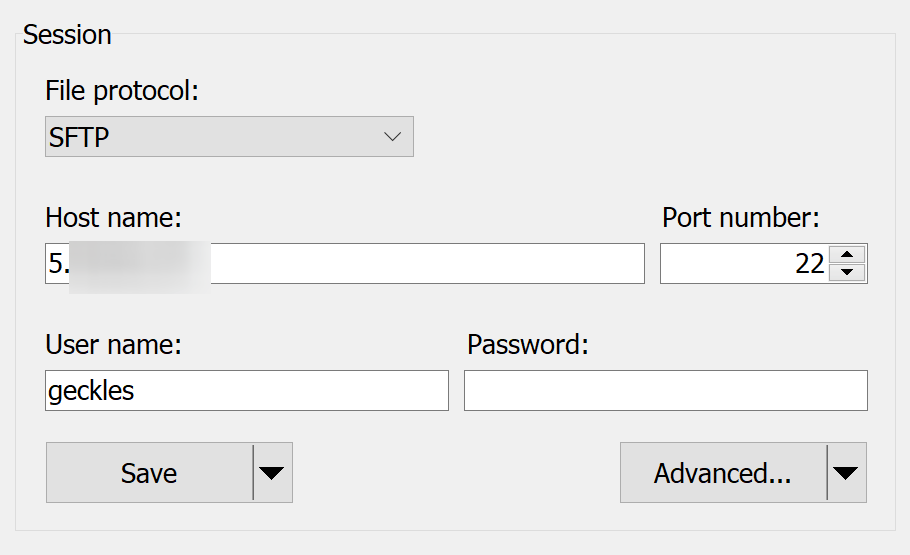The height and width of the screenshot is (555, 910).
Task: Click the Save button
Action: point(149,473)
